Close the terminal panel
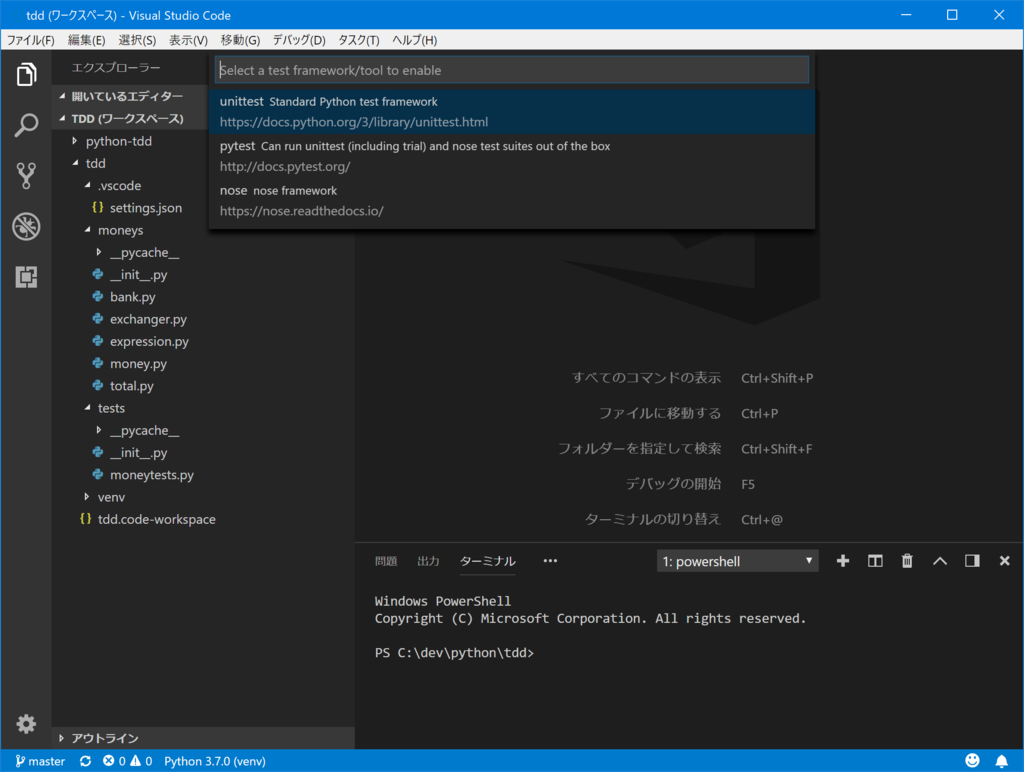 coord(1004,561)
